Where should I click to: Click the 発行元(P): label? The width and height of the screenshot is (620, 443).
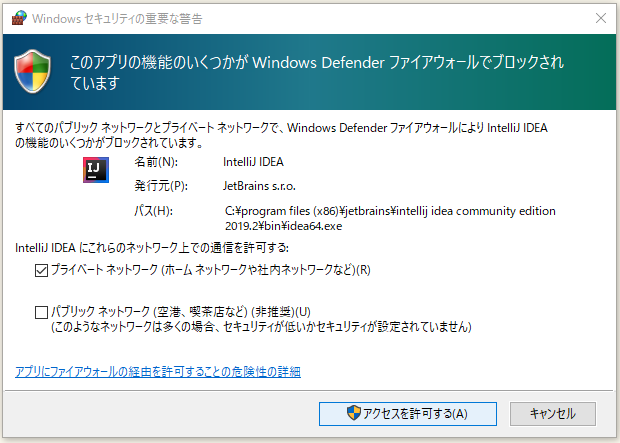[x=161, y=186]
